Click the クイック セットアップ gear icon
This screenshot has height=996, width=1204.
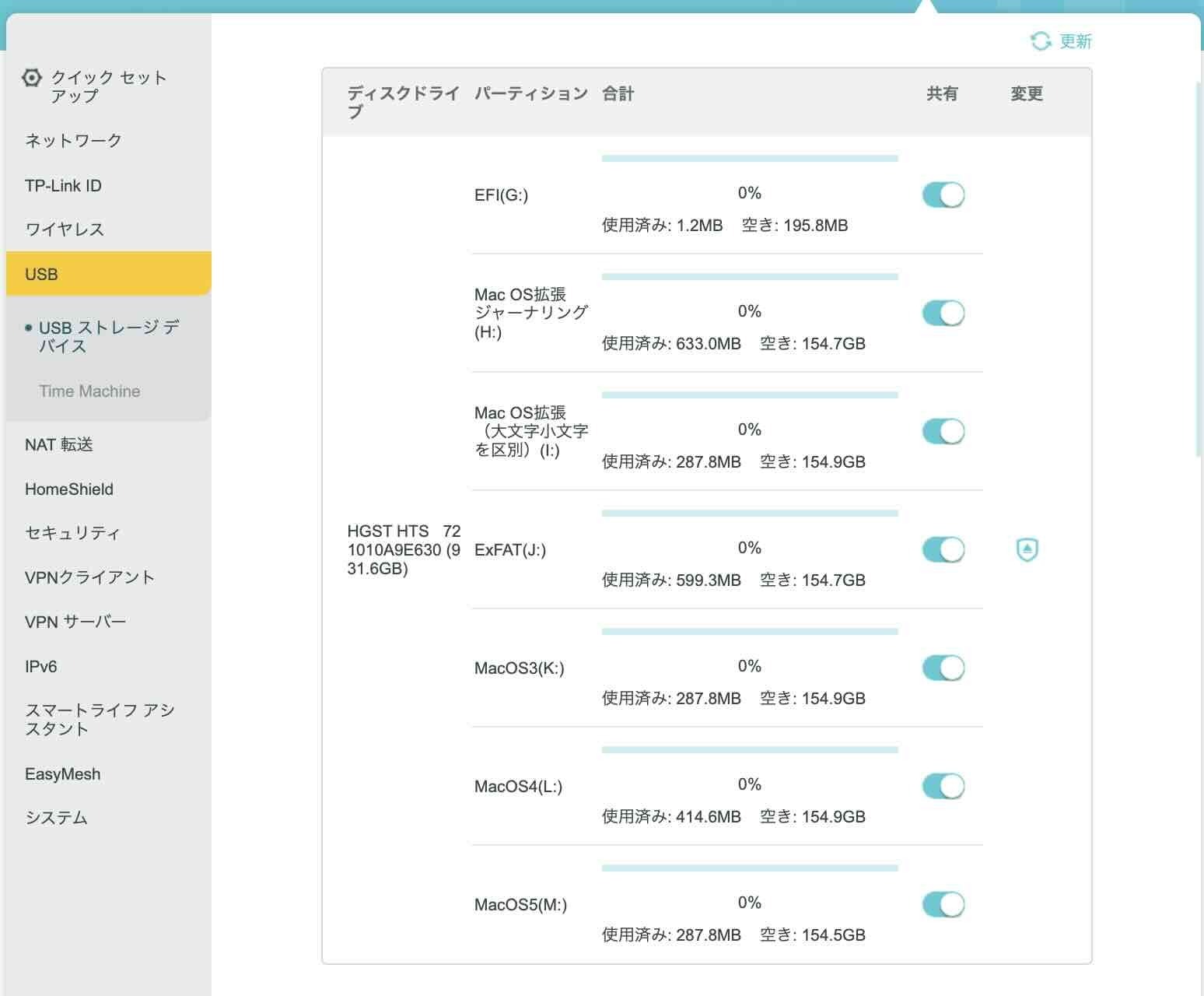(x=31, y=78)
